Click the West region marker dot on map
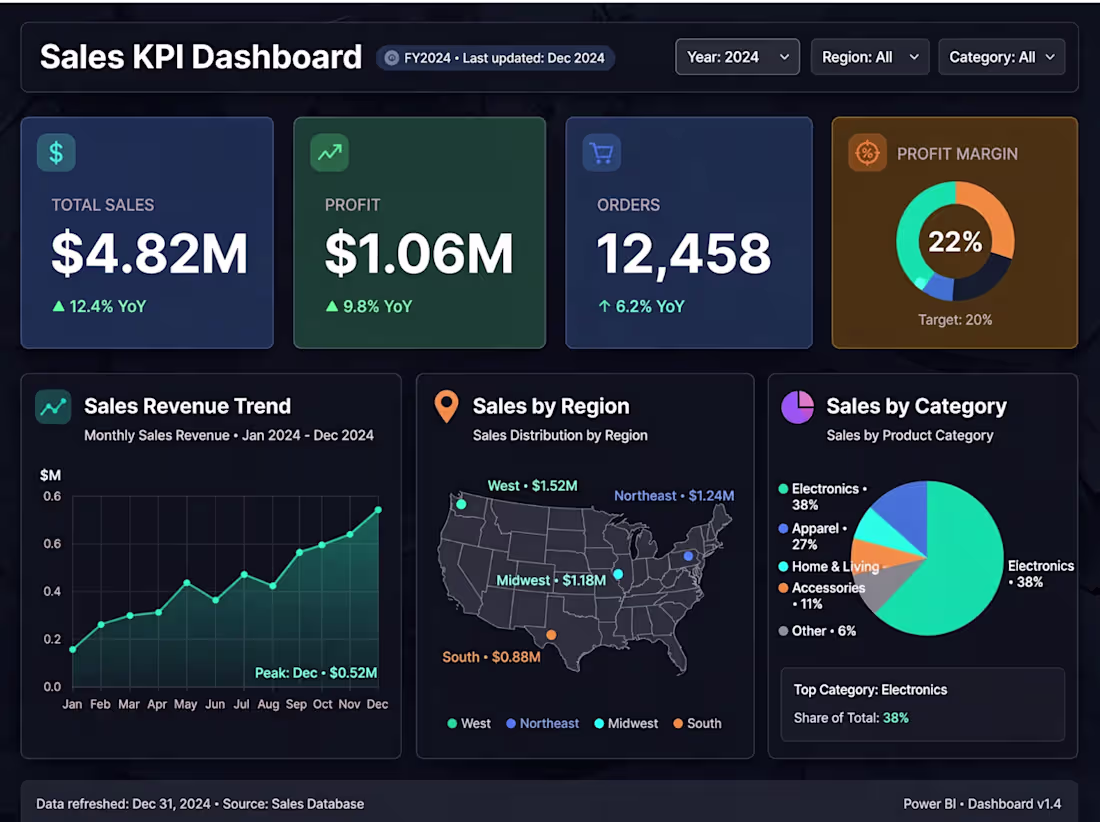1100x822 pixels. [461, 504]
